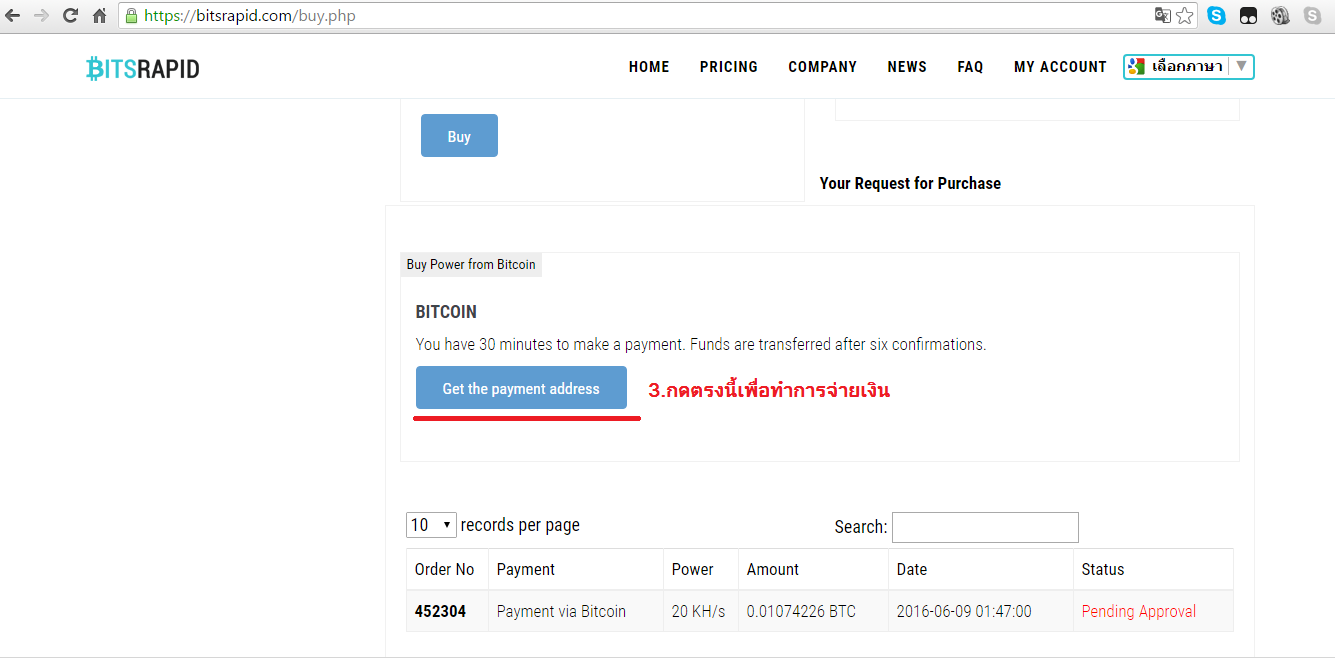Click the dark mask extension icon
The image size is (1335, 658).
click(x=1248, y=16)
